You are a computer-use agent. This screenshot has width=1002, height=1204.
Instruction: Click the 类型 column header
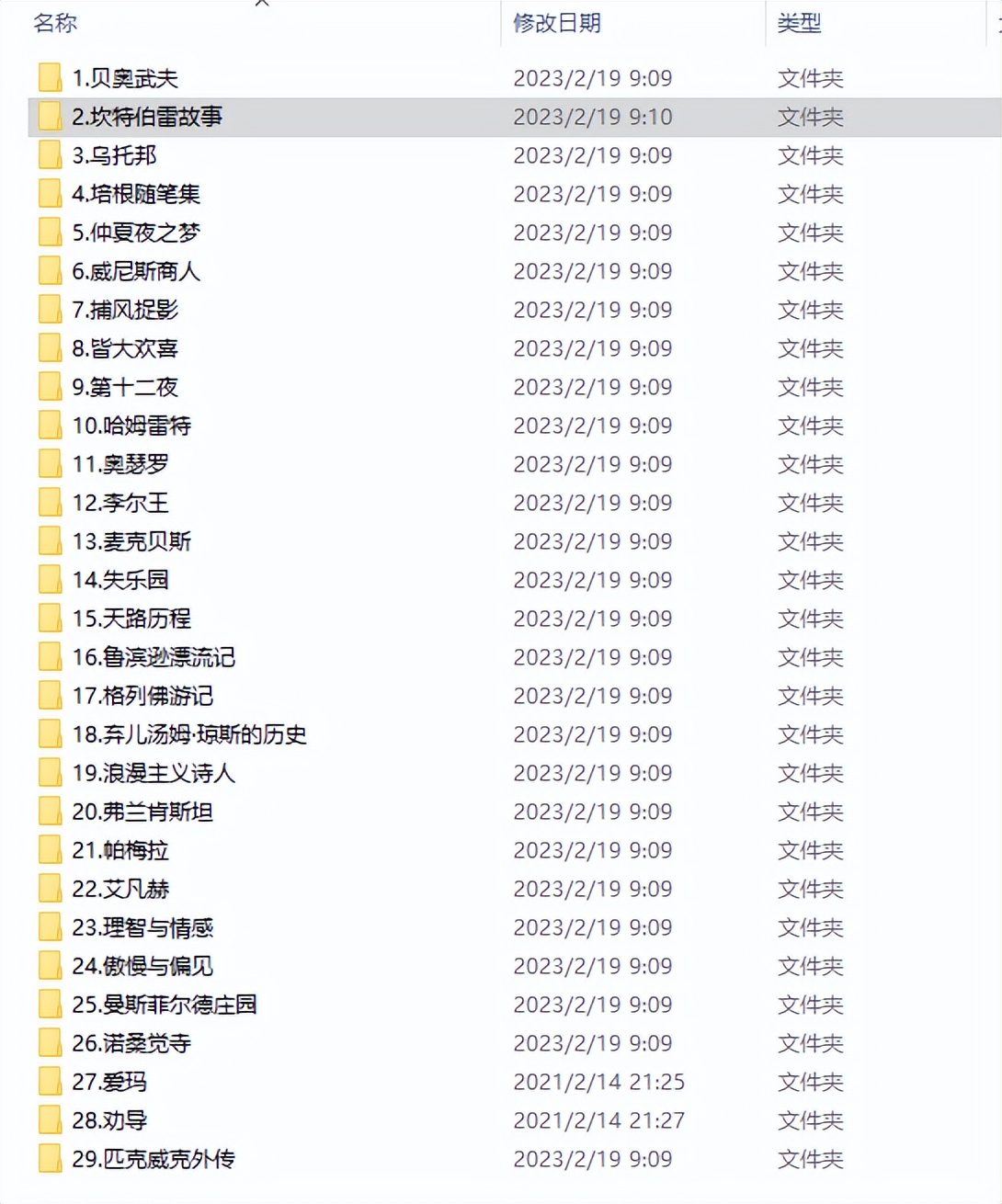pyautogui.click(x=799, y=23)
